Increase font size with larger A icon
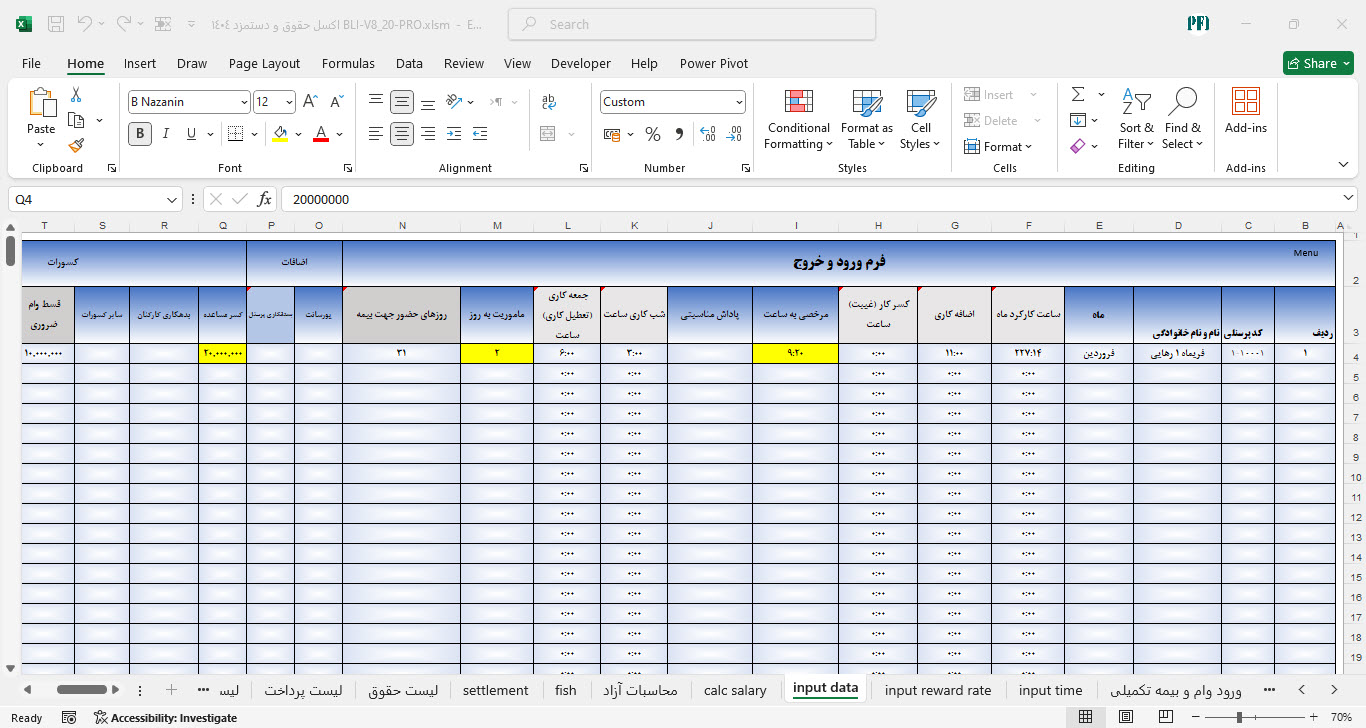Image resolution: width=1366 pixels, height=728 pixels. pyautogui.click(x=311, y=102)
